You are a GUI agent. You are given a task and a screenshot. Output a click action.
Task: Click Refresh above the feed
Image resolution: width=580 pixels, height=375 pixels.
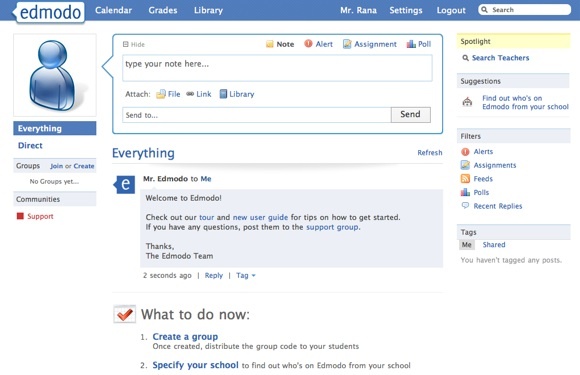430,153
